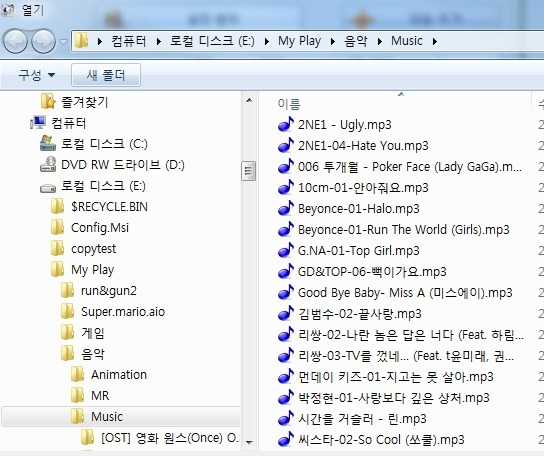Select the file name 10cm-01-안아줘요.mp3
The image size is (544, 456).
click(x=363, y=188)
